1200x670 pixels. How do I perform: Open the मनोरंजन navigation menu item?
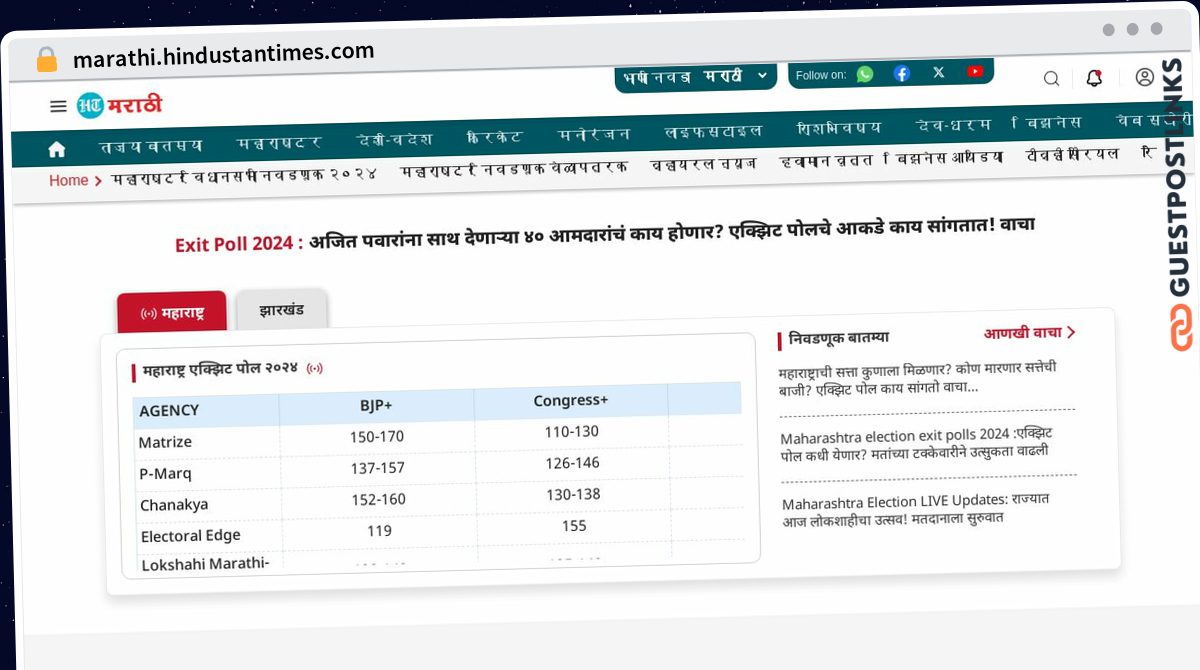[x=594, y=133]
